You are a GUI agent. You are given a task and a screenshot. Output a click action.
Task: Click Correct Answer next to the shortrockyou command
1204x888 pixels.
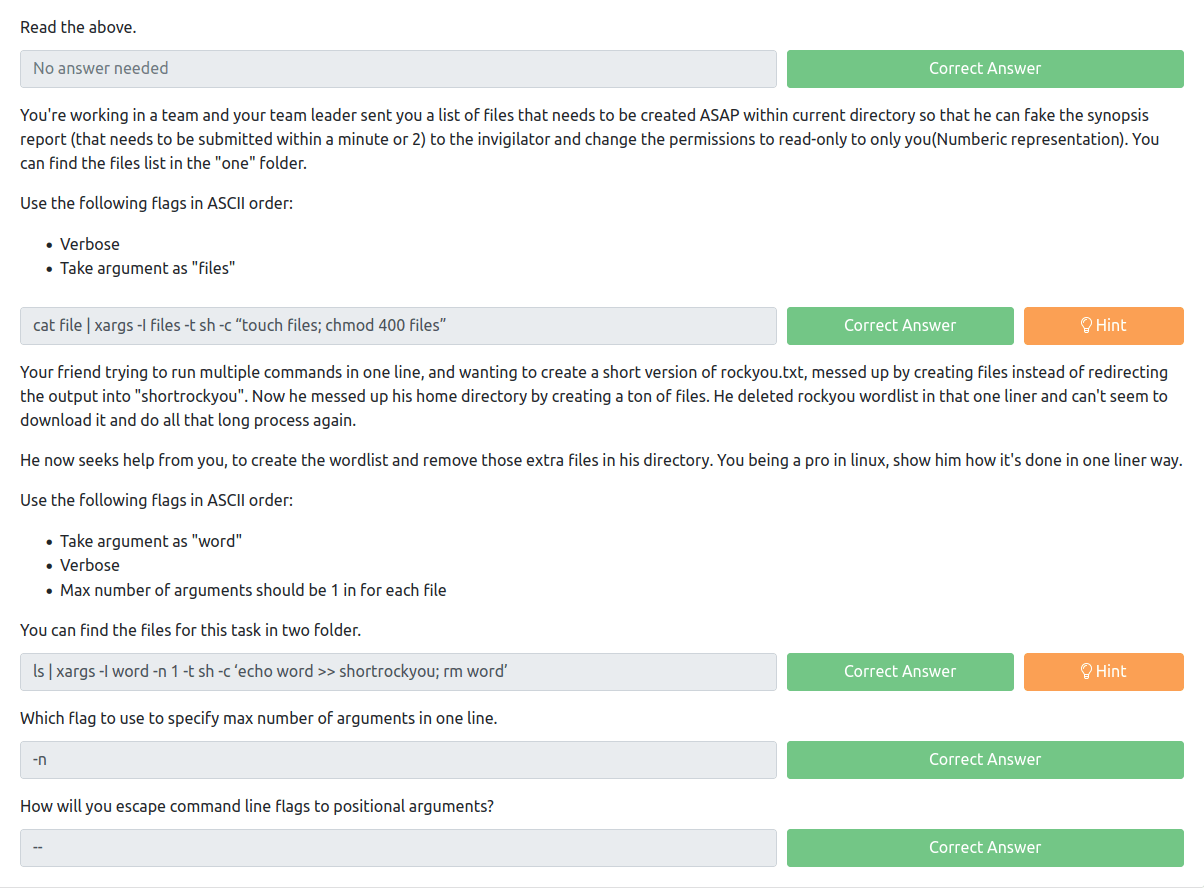[900, 672]
